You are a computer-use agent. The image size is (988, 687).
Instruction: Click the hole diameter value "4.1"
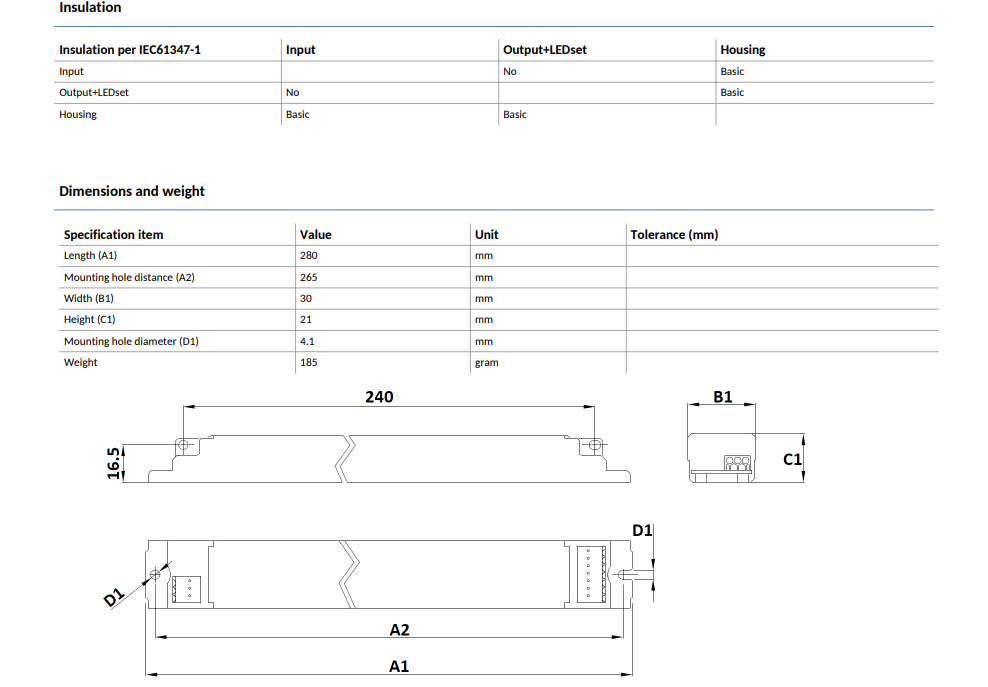click(307, 342)
